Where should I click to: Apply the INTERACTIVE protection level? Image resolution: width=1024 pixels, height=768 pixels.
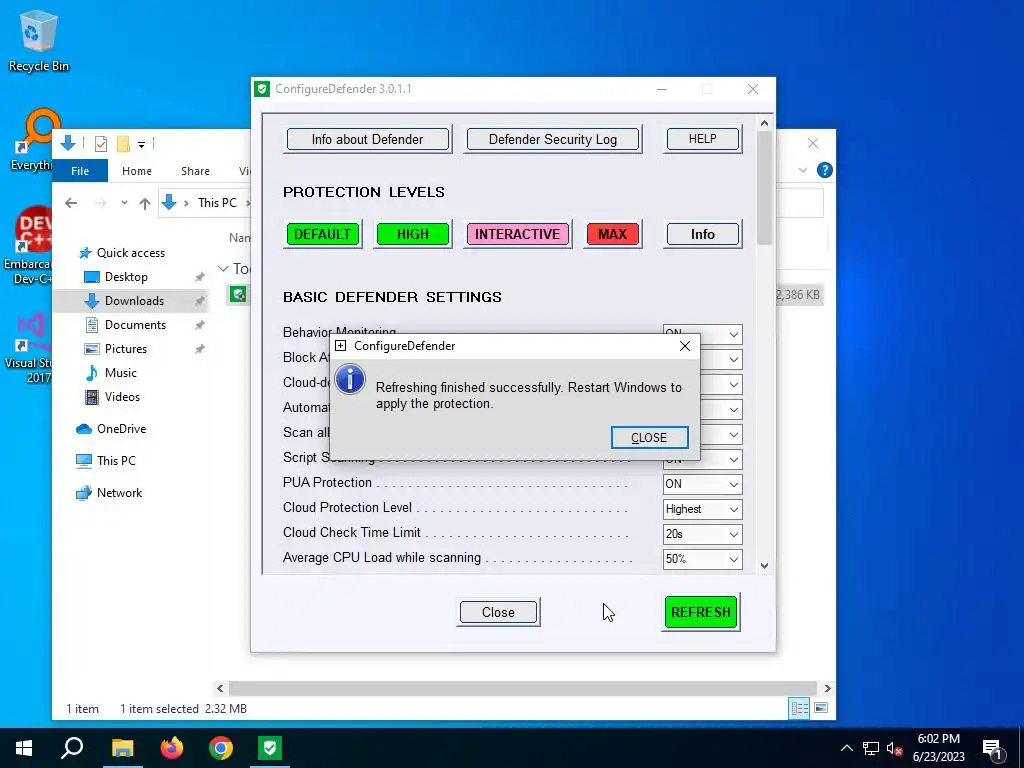coord(517,234)
